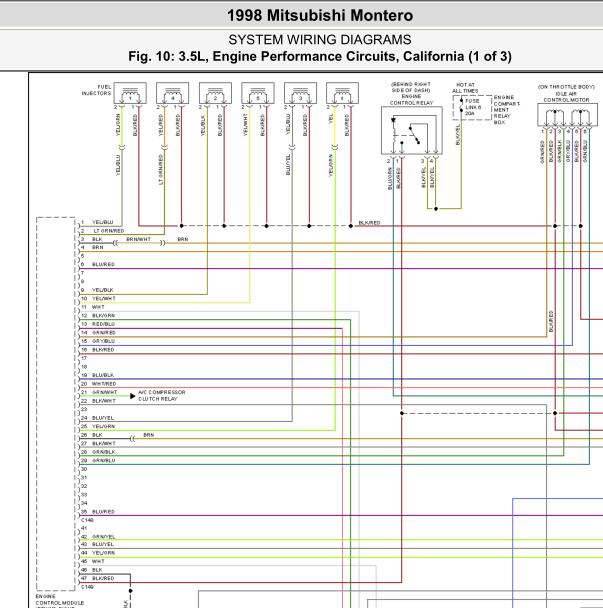Click the fuel injector symbol numbered 4
Image resolution: width=603 pixels, height=608 pixels.
click(x=173, y=93)
